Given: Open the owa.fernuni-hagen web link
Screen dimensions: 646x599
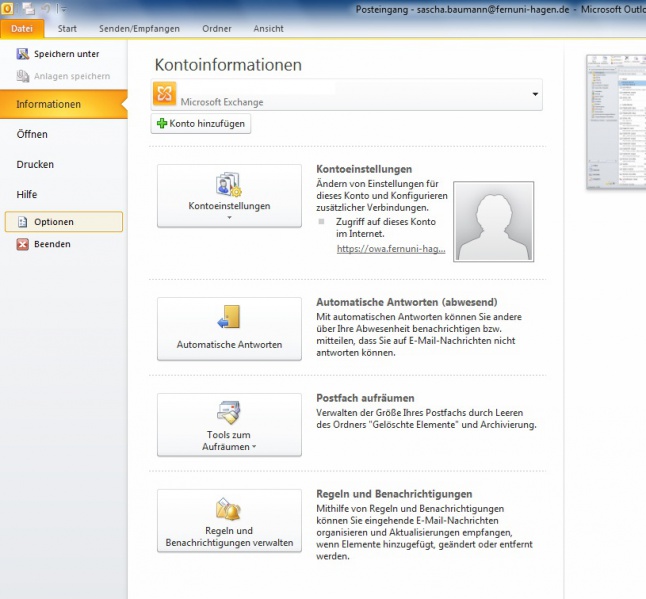Looking at the screenshot, I should pyautogui.click(x=391, y=249).
